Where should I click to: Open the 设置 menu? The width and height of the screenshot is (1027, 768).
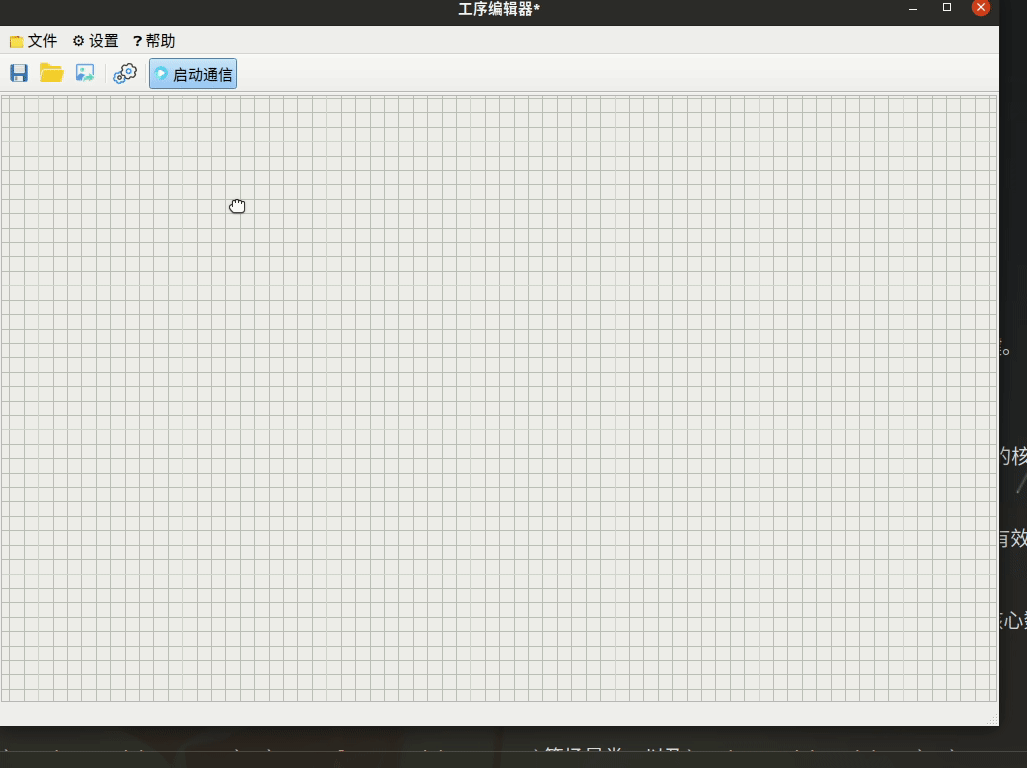[96, 41]
